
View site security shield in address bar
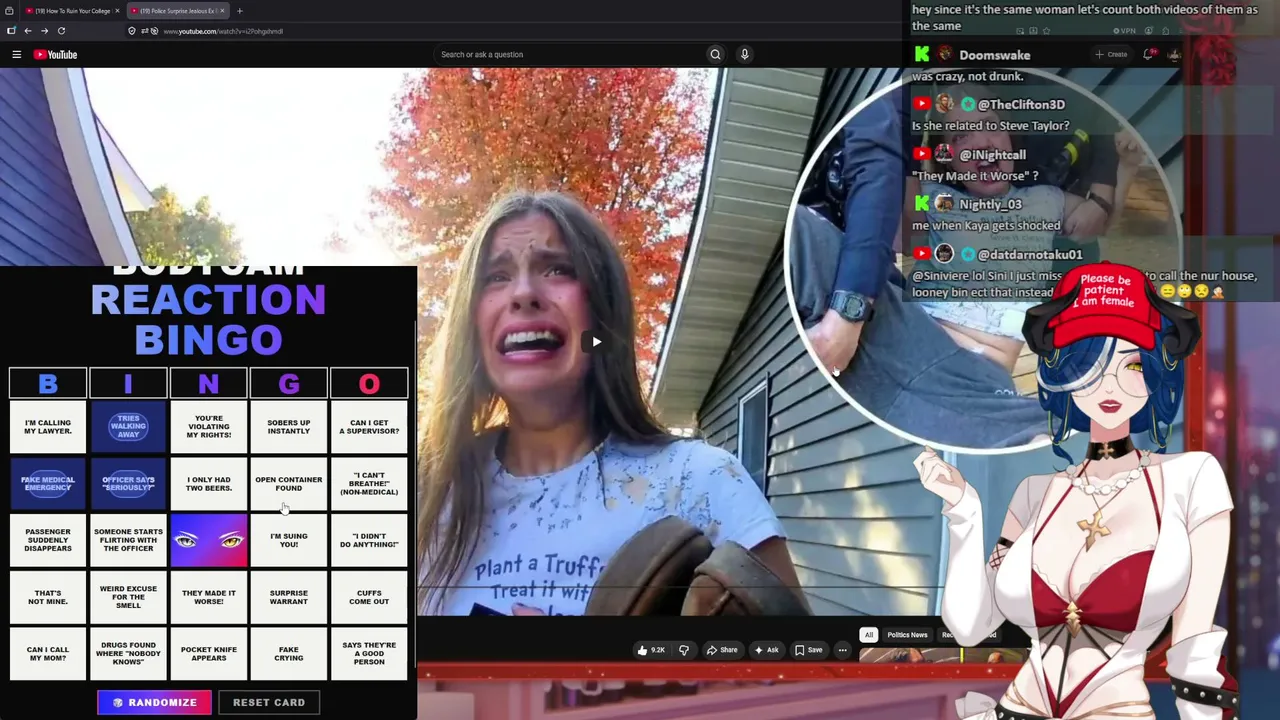[132, 31]
